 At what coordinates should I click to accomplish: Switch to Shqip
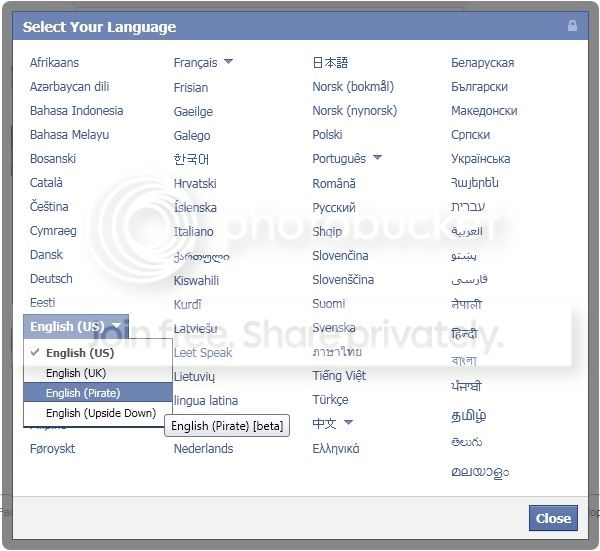[x=327, y=231]
